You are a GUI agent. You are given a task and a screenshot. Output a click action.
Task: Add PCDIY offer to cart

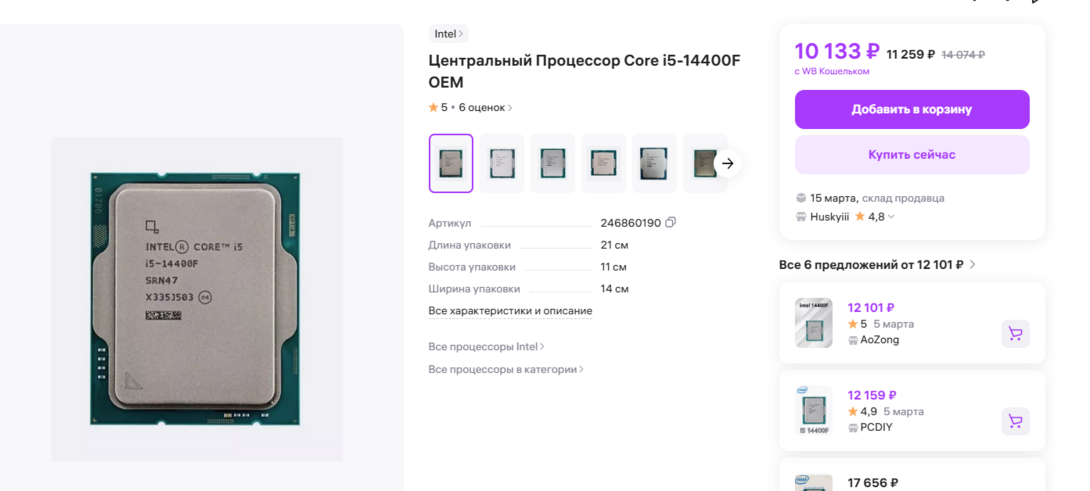[x=1015, y=421]
